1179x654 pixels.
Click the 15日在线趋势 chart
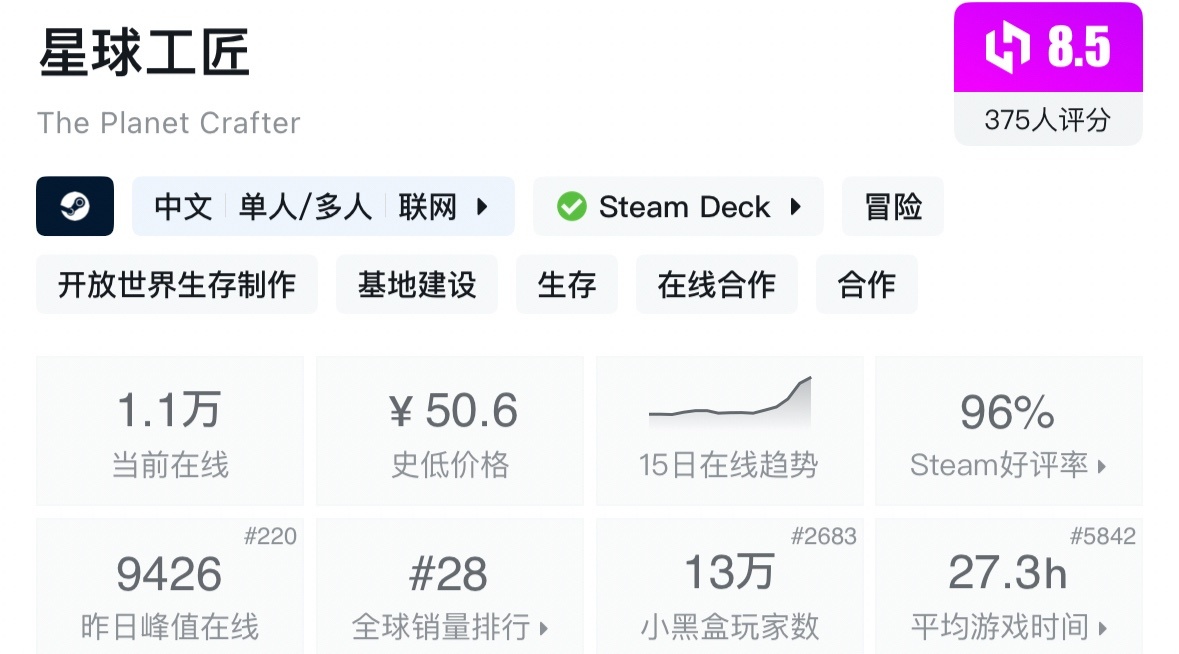[729, 430]
